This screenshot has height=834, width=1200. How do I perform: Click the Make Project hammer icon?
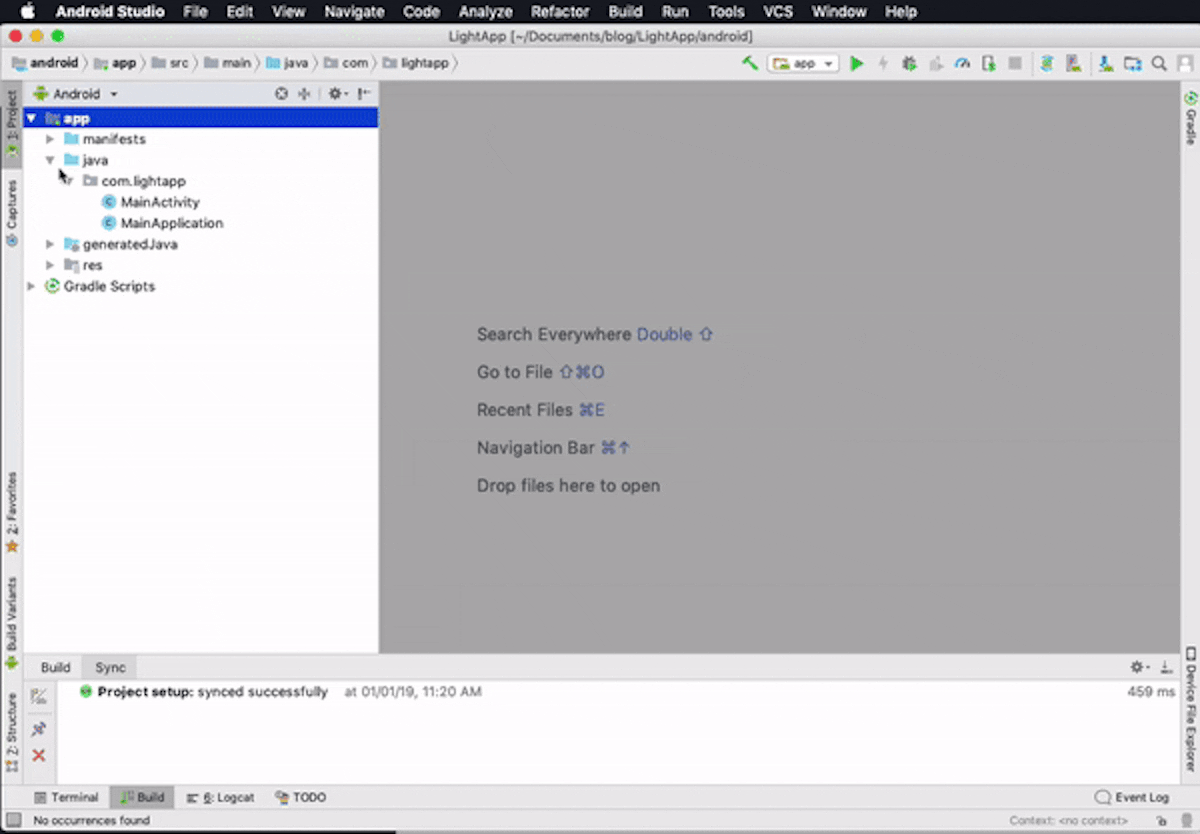pyautogui.click(x=749, y=63)
